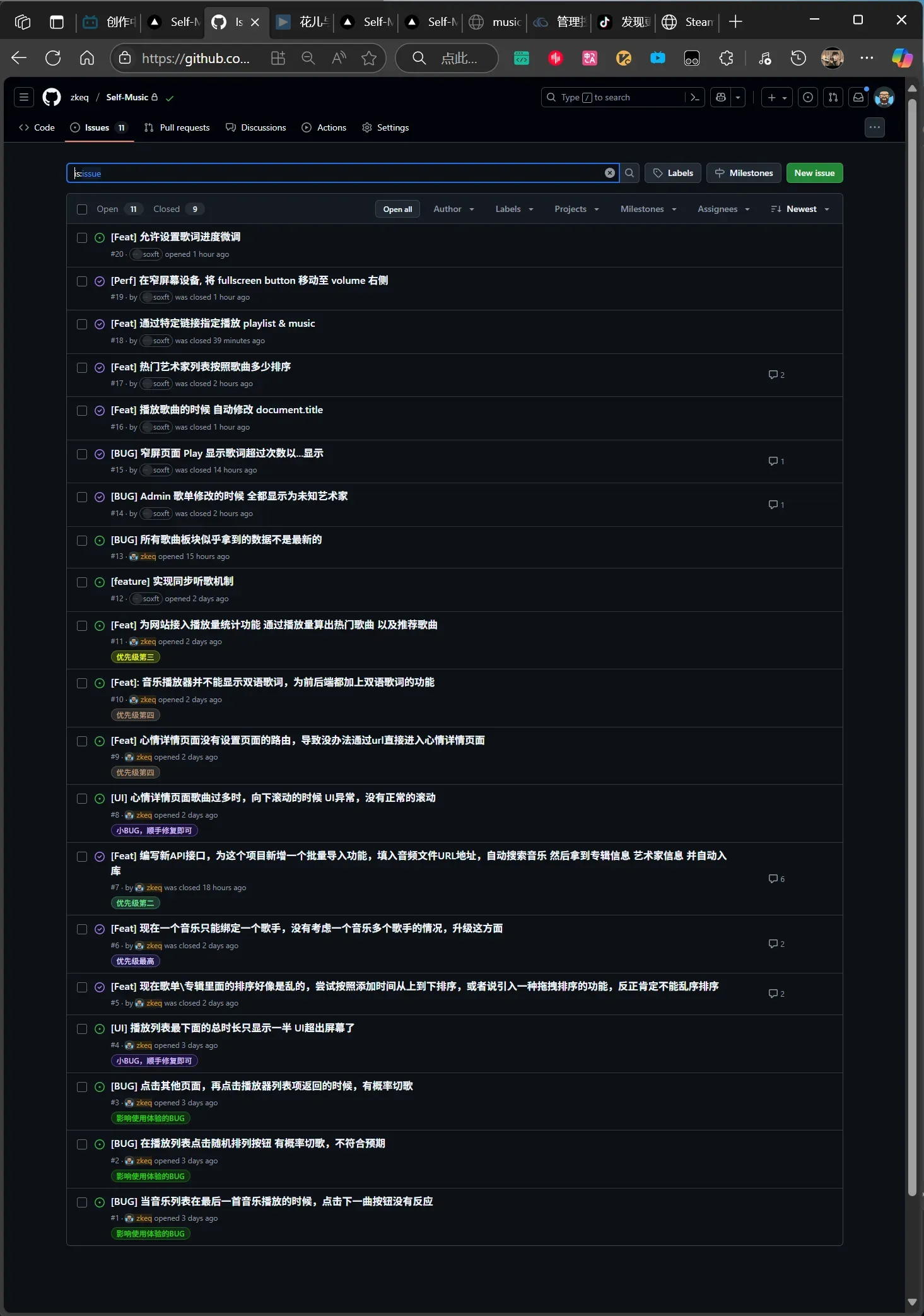
Task: Open issue 为网站接入播放量统计功能
Action: (x=274, y=625)
